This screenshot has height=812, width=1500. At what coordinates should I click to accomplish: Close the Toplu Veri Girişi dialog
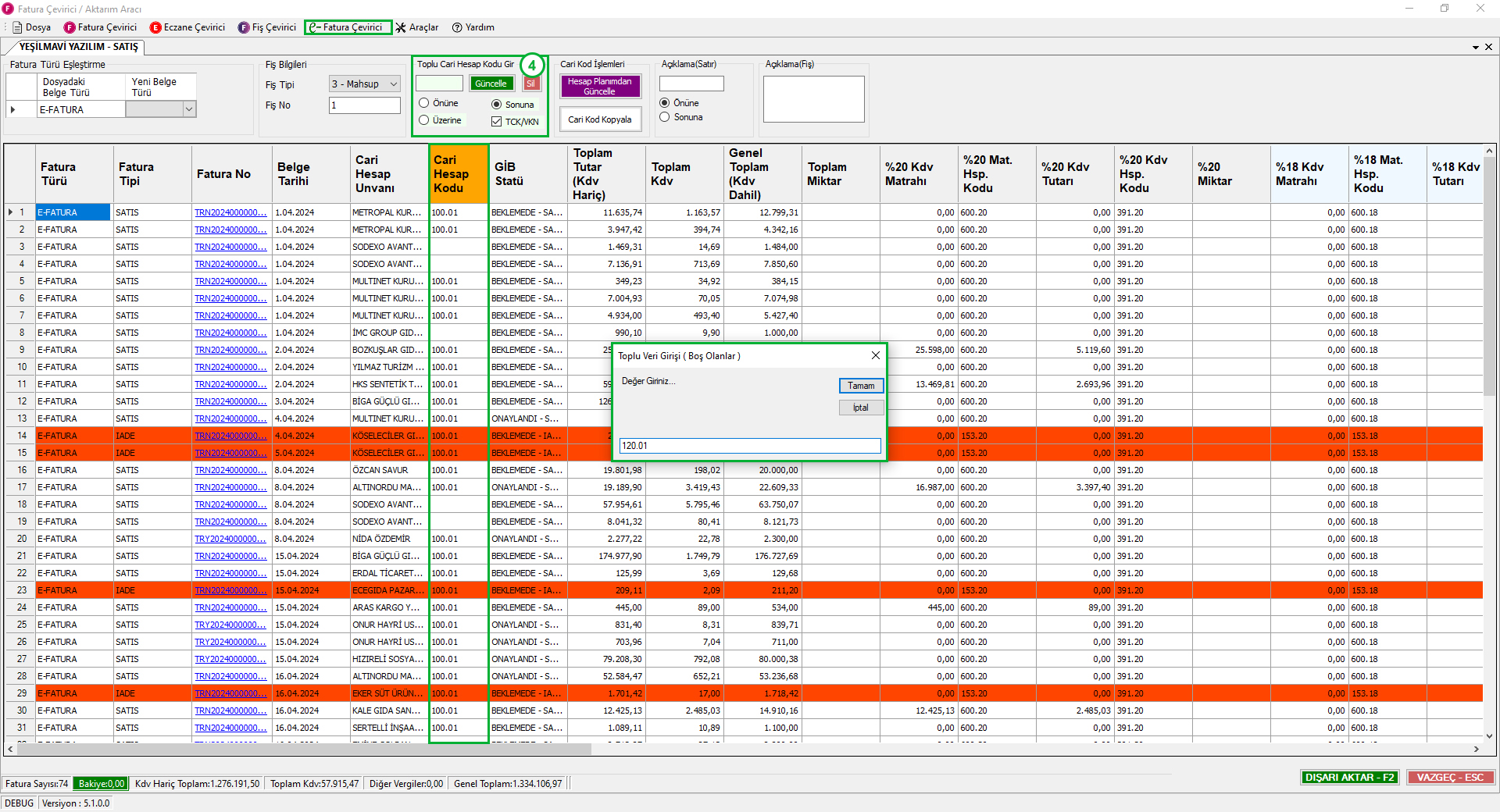pos(876,355)
